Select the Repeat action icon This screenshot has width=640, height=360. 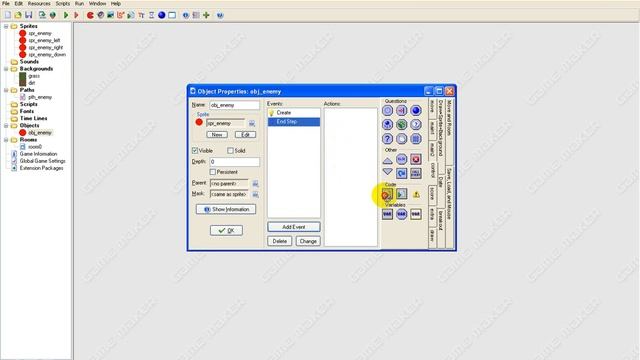pos(402,173)
